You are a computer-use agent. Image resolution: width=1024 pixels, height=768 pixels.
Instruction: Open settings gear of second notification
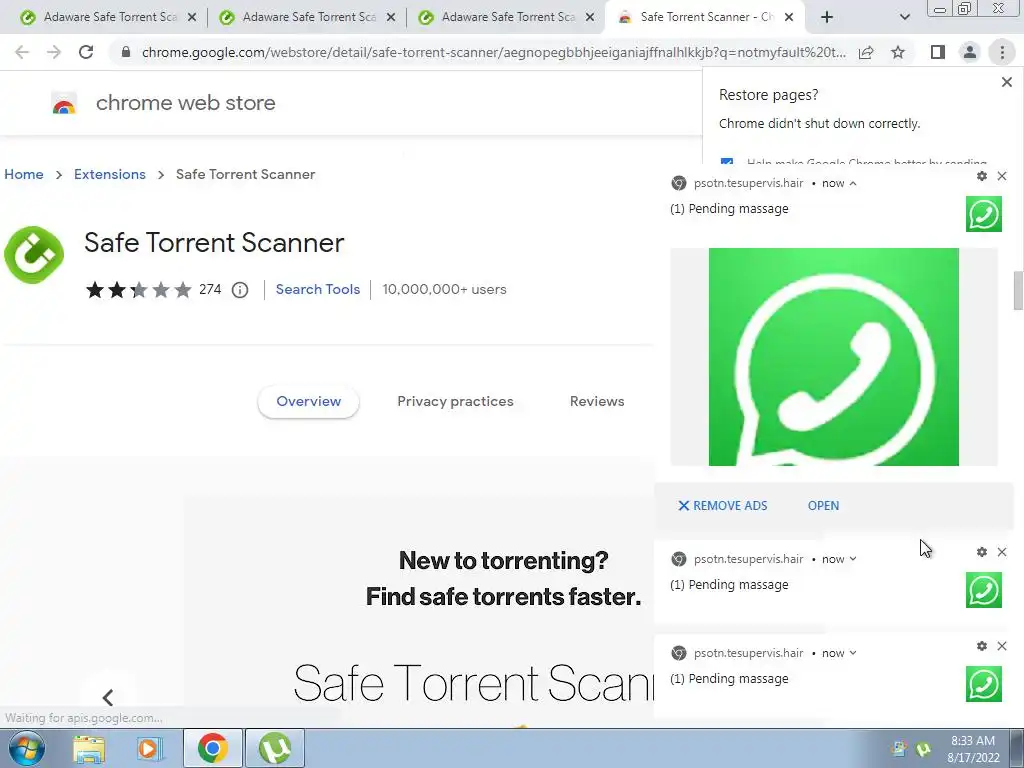click(982, 552)
